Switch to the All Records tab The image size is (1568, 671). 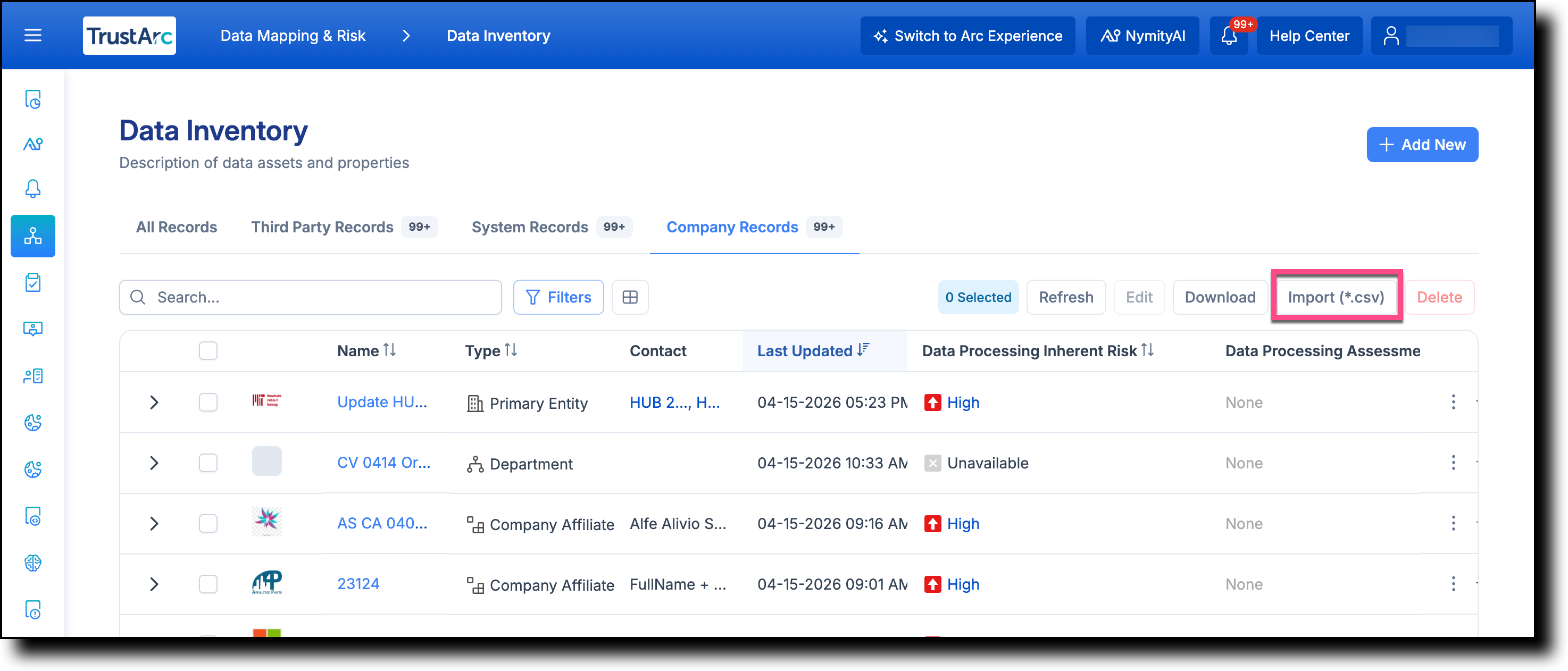[x=177, y=227]
